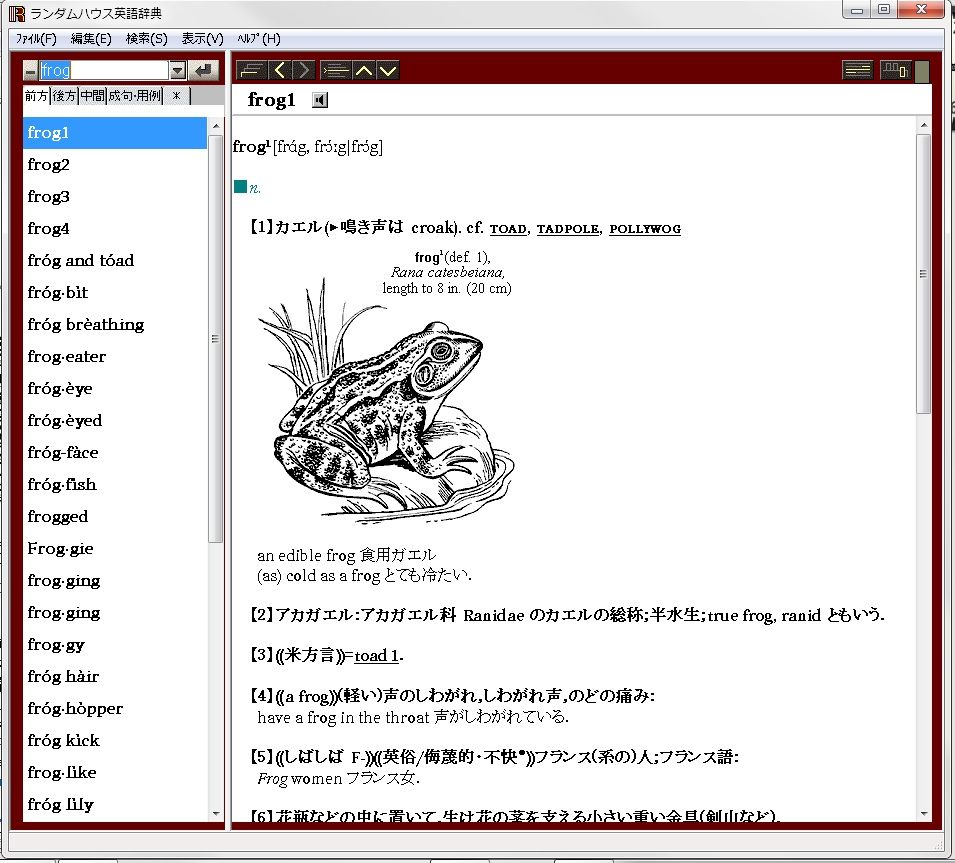Open the frog·eater entry
The image size is (955, 863).
(115, 357)
